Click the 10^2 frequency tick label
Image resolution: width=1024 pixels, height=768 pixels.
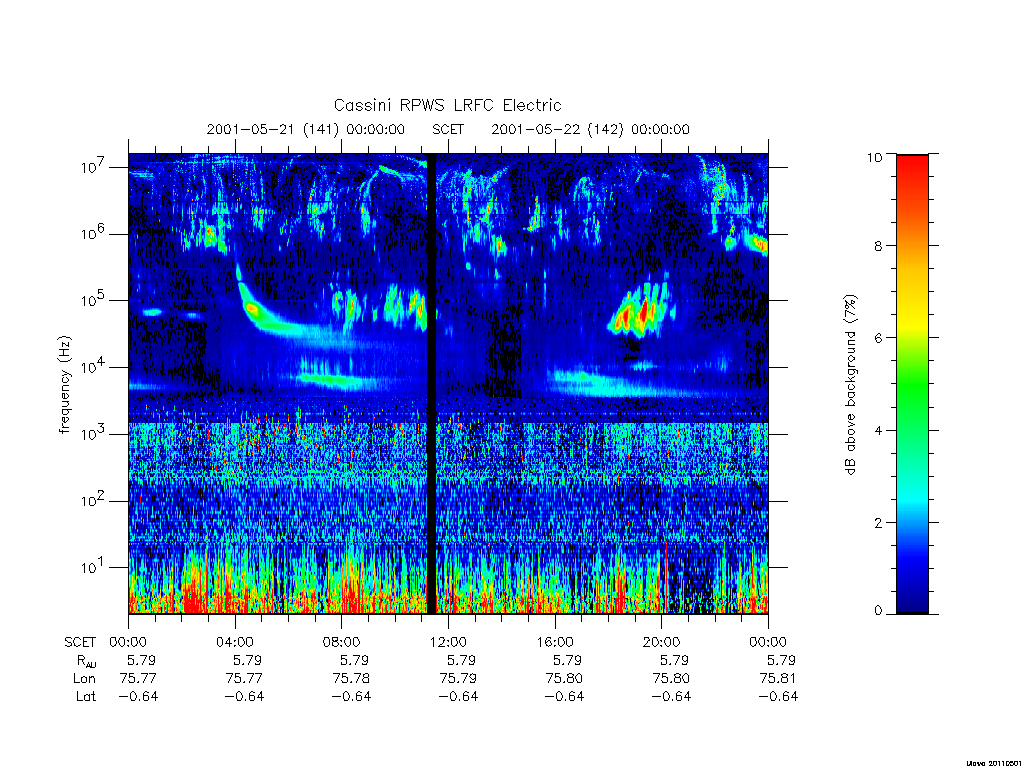coord(93,501)
